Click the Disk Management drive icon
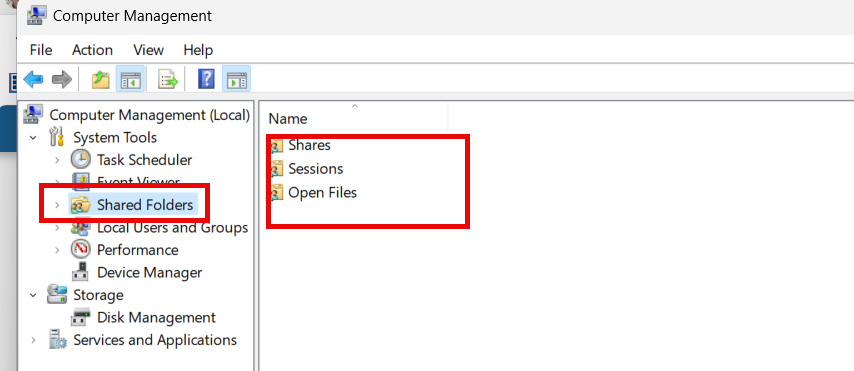 [x=81, y=317]
